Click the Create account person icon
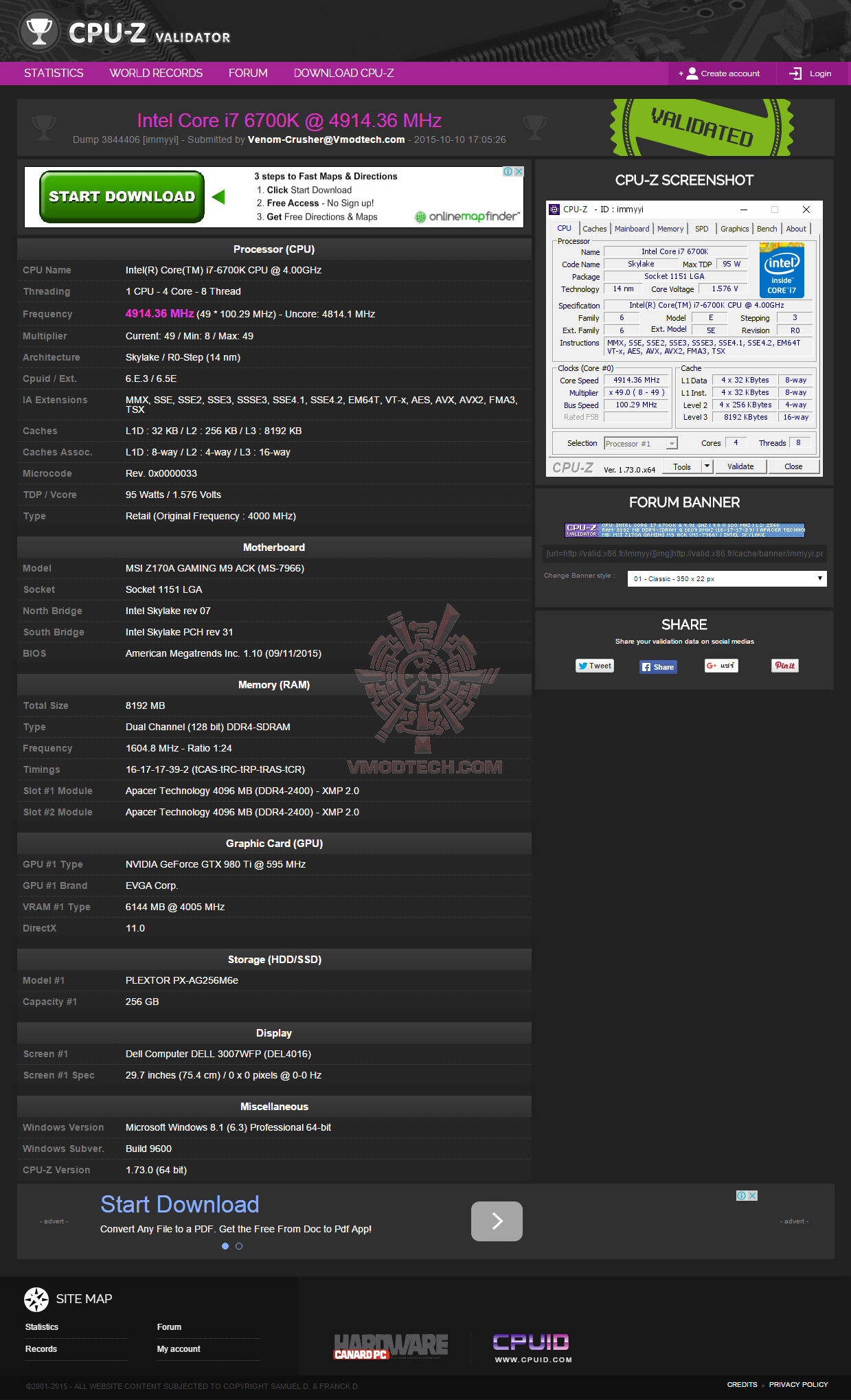The image size is (851, 1400). pyautogui.click(x=692, y=74)
